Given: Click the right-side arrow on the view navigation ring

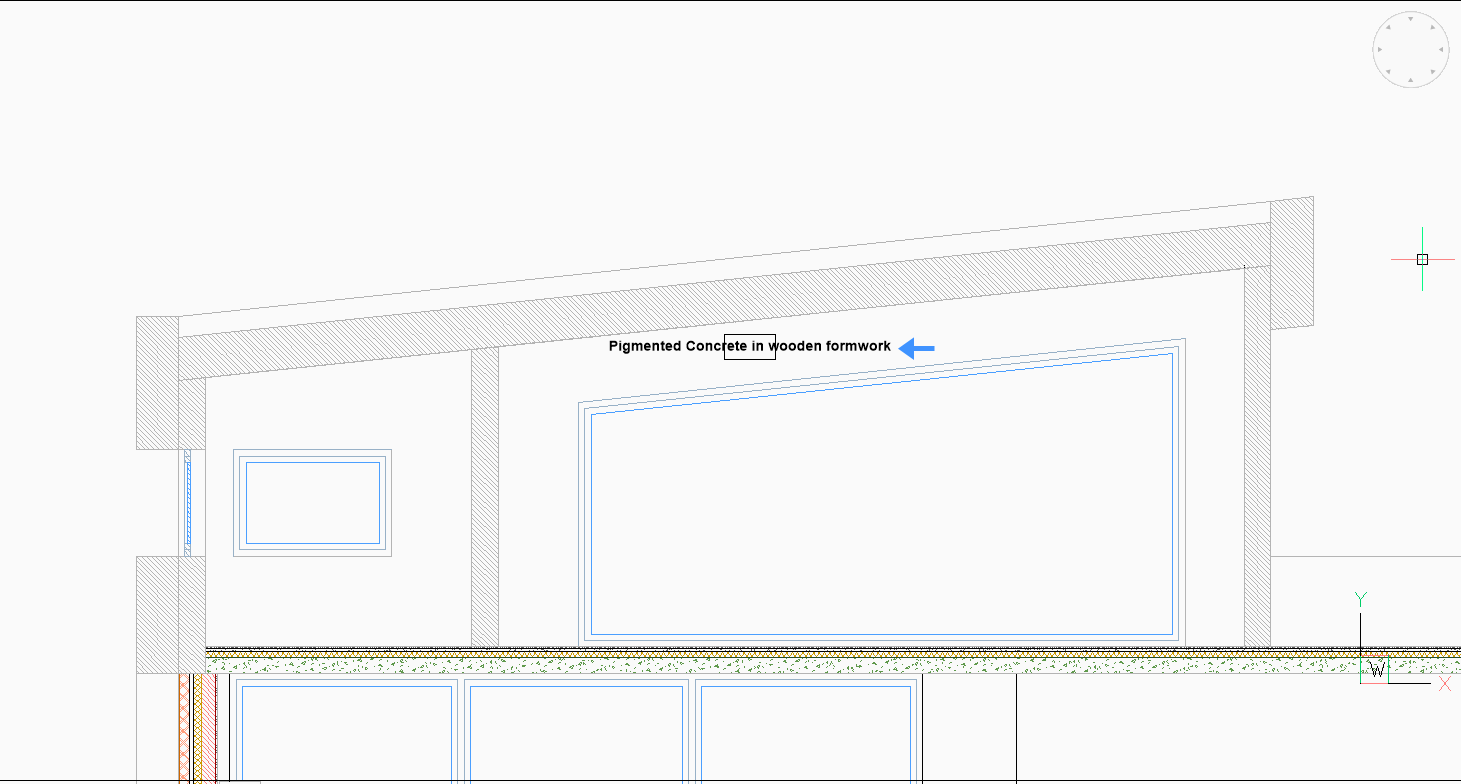Looking at the screenshot, I should (x=1443, y=49).
